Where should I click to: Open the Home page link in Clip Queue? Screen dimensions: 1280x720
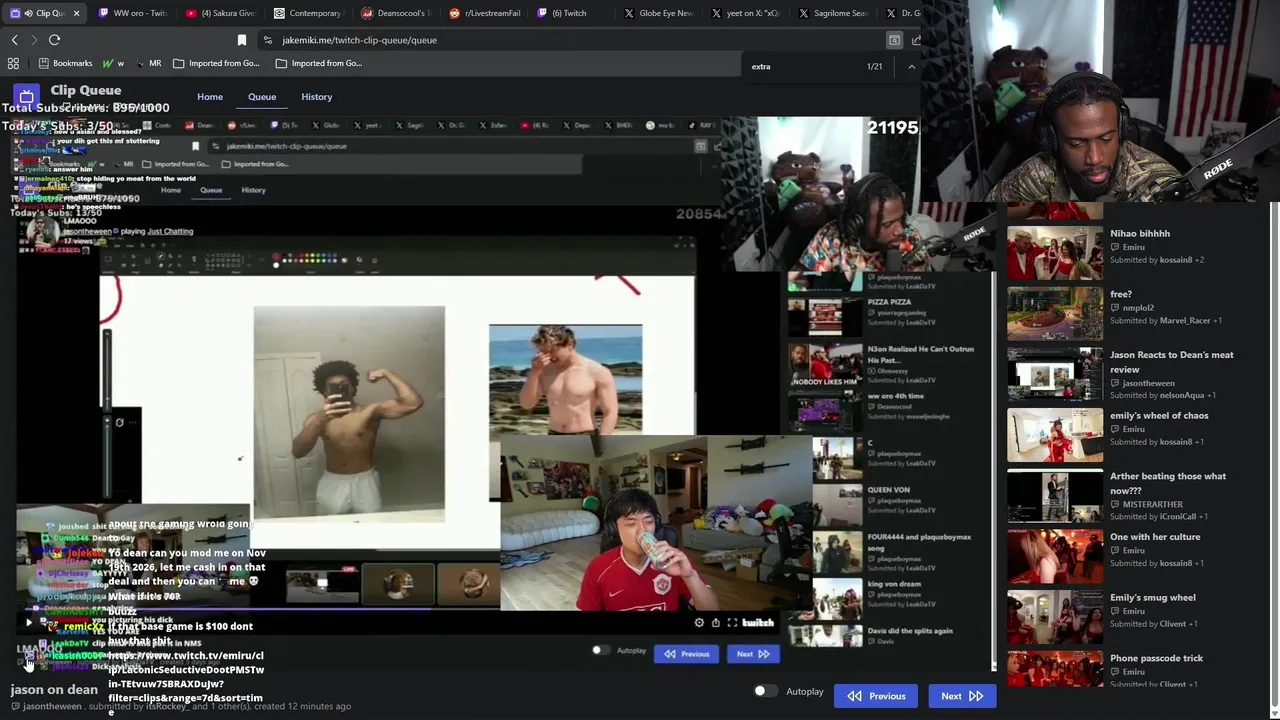pos(210,97)
